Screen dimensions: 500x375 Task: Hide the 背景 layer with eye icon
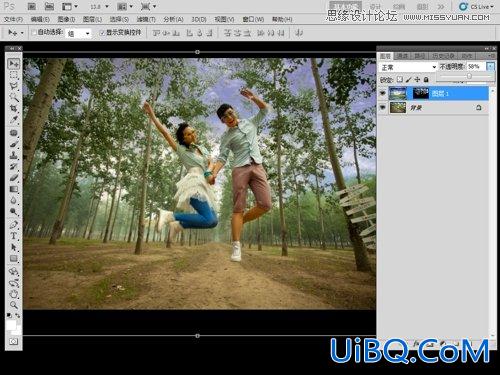click(x=383, y=107)
